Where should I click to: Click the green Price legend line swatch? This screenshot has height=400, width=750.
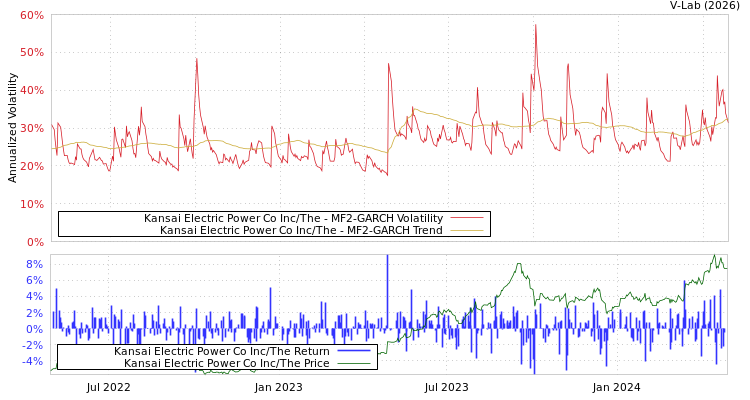point(353,363)
